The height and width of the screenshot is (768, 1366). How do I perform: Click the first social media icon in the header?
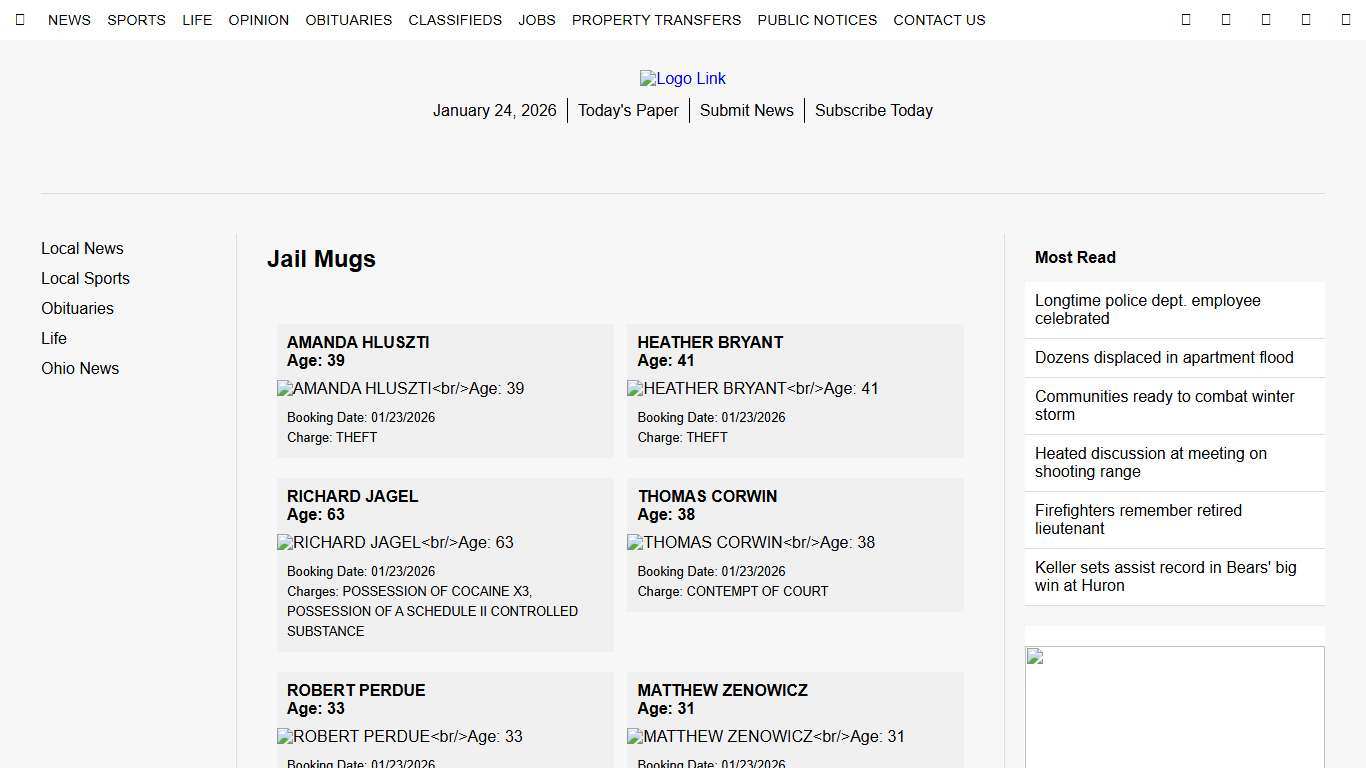1186,19
